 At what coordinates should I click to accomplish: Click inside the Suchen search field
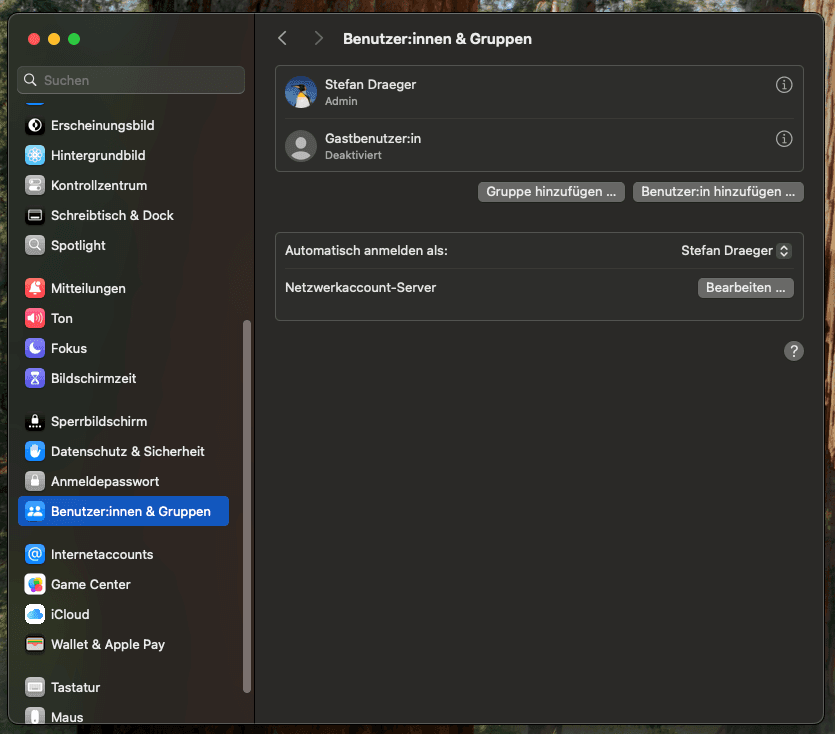click(x=130, y=80)
